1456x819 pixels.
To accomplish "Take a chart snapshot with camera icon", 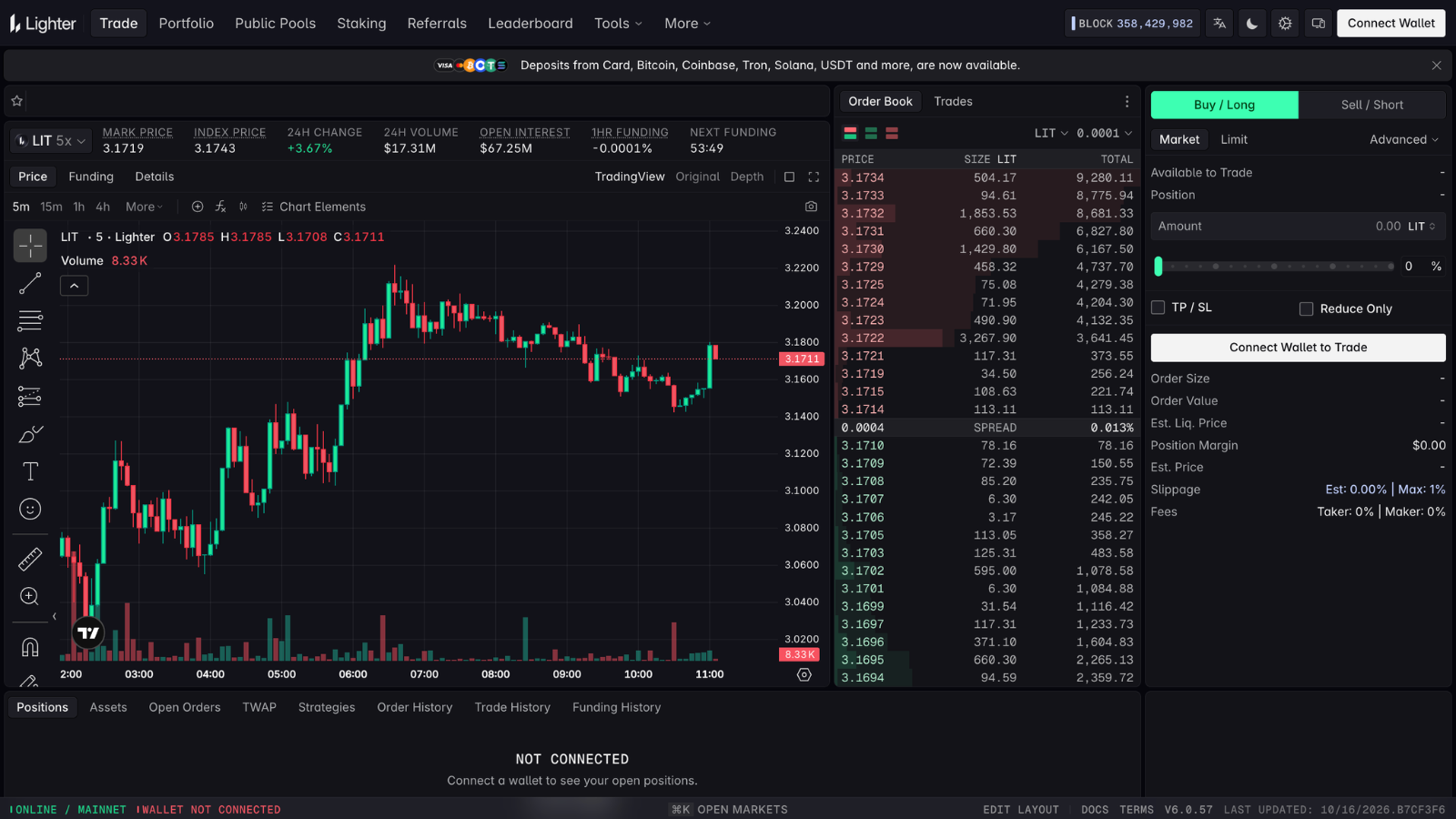I will pos(811,207).
